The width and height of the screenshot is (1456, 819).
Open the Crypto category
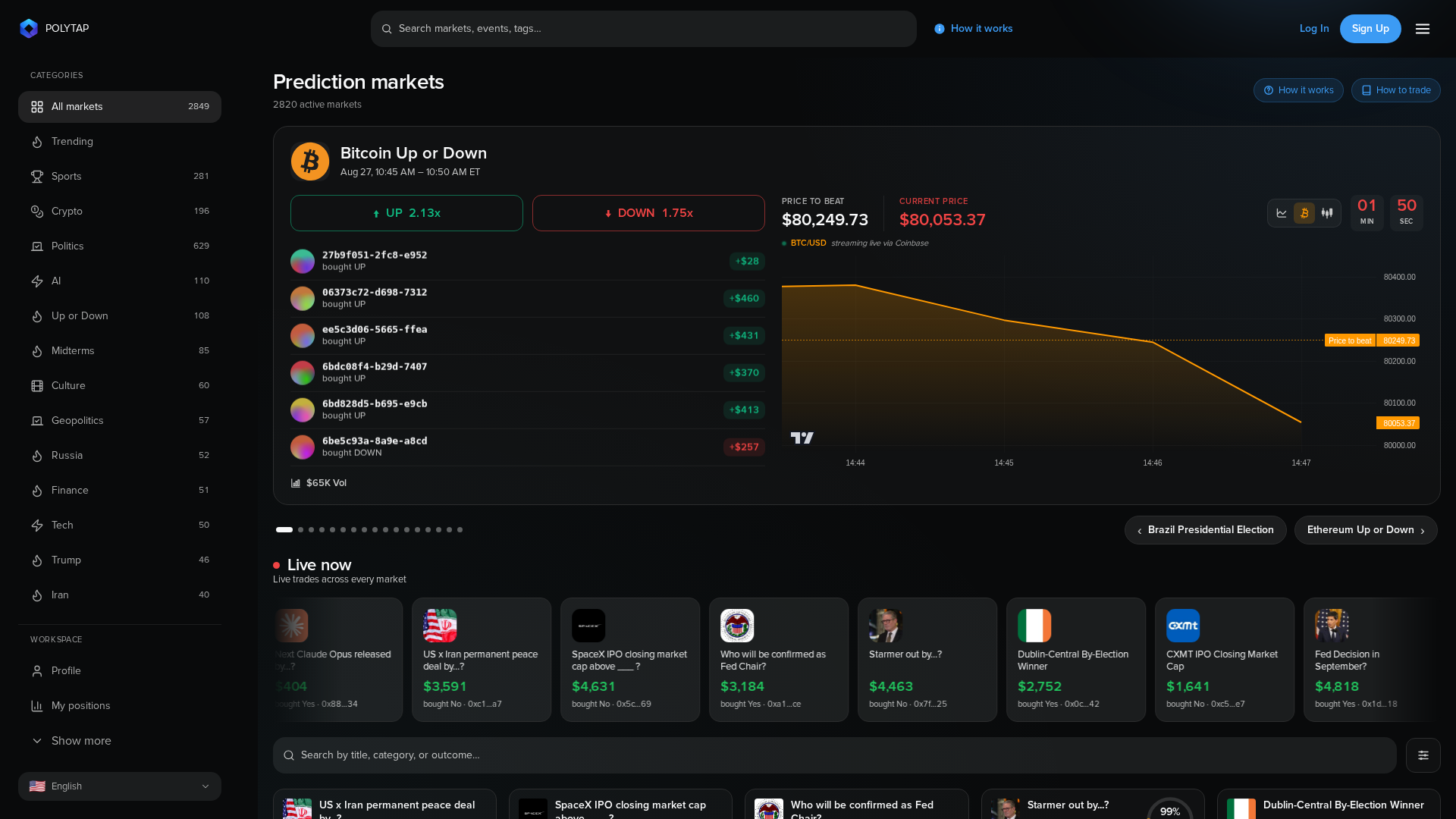coord(120,212)
